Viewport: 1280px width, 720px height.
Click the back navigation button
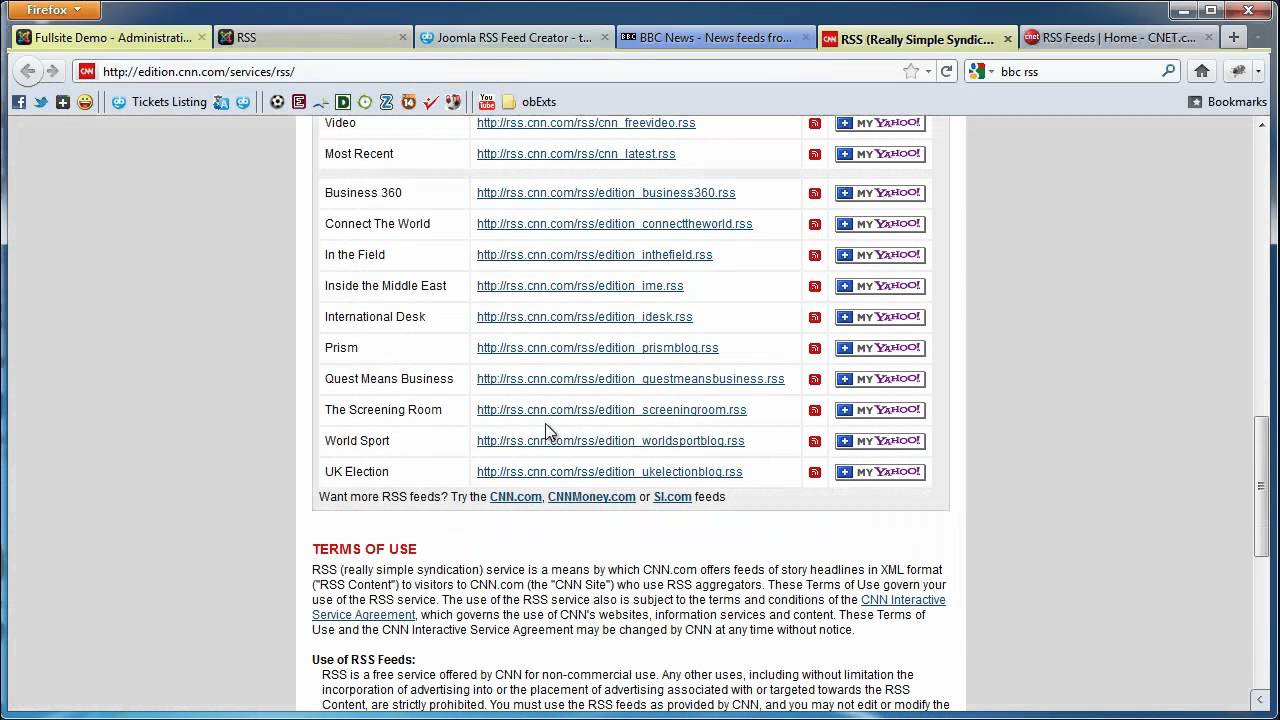pyautogui.click(x=28, y=71)
